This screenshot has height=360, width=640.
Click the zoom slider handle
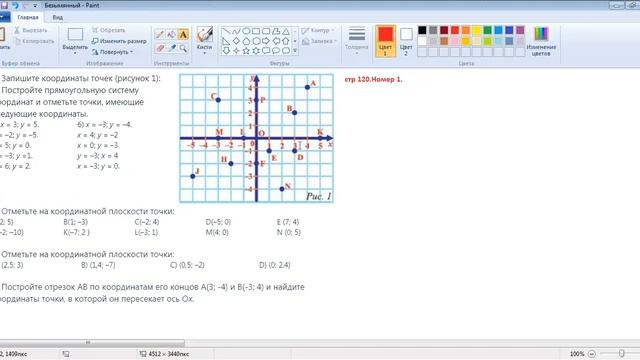(622, 353)
